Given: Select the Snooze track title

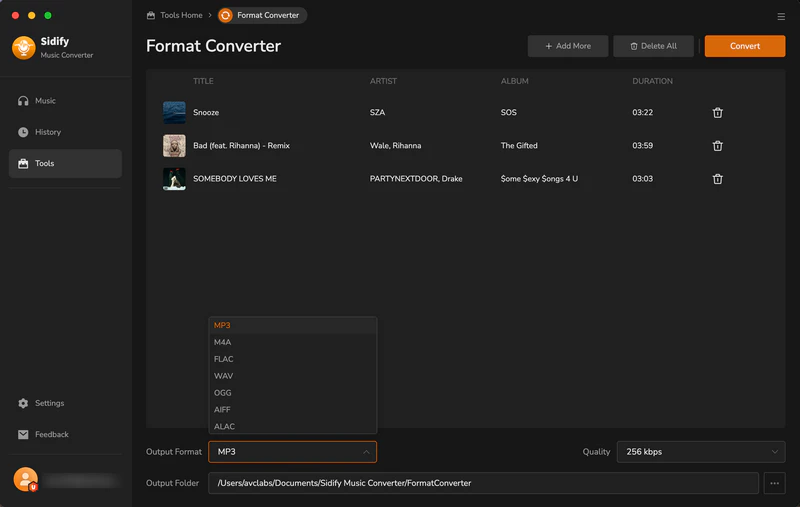Looking at the screenshot, I should [x=206, y=113].
